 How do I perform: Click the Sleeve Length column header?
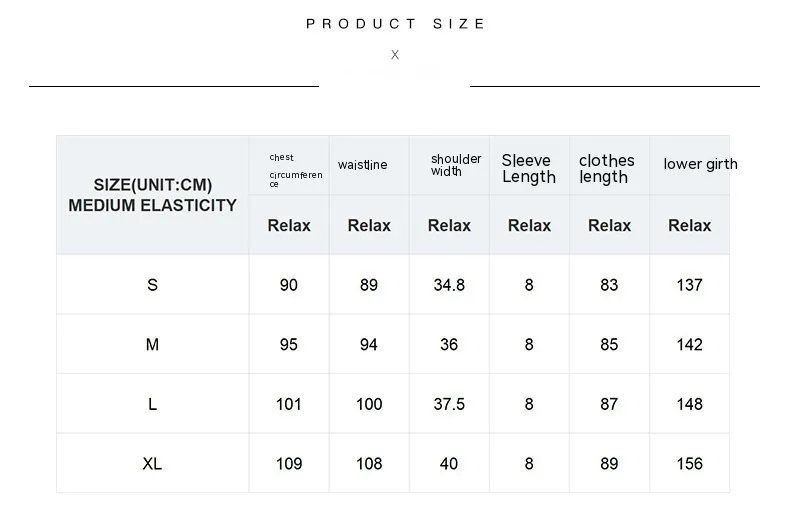[529, 169]
